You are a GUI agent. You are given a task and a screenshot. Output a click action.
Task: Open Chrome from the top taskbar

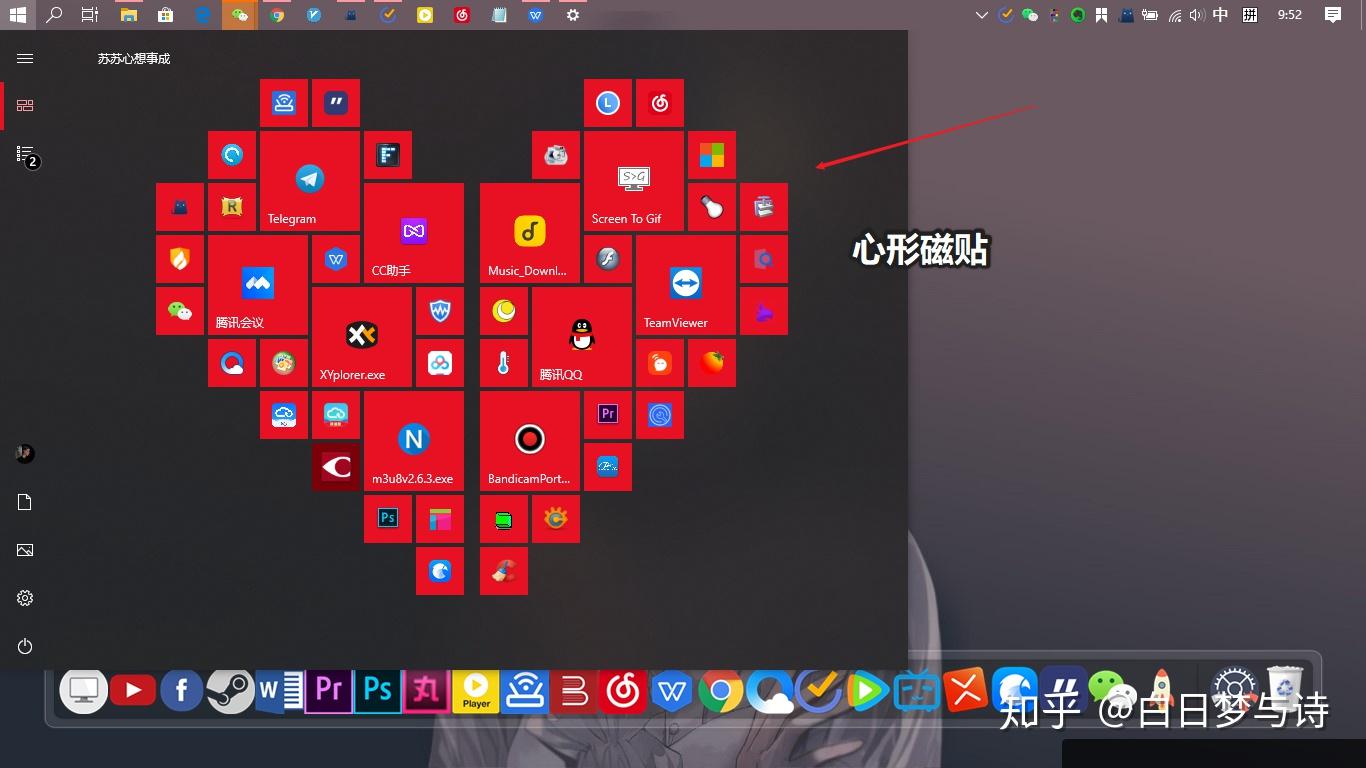tap(277, 15)
